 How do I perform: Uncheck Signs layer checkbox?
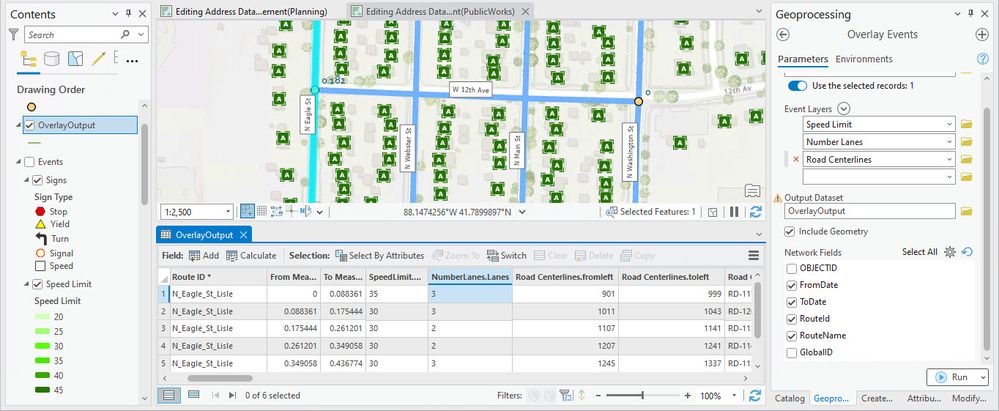[x=38, y=180]
